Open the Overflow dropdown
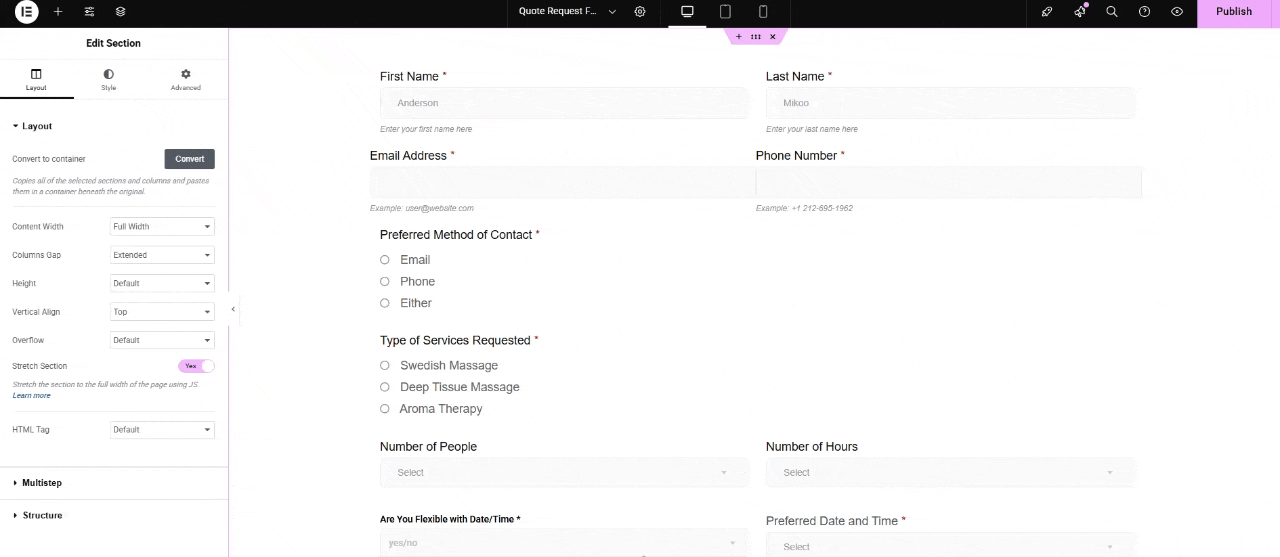Screen dimensions: 1280x557 click(162, 340)
